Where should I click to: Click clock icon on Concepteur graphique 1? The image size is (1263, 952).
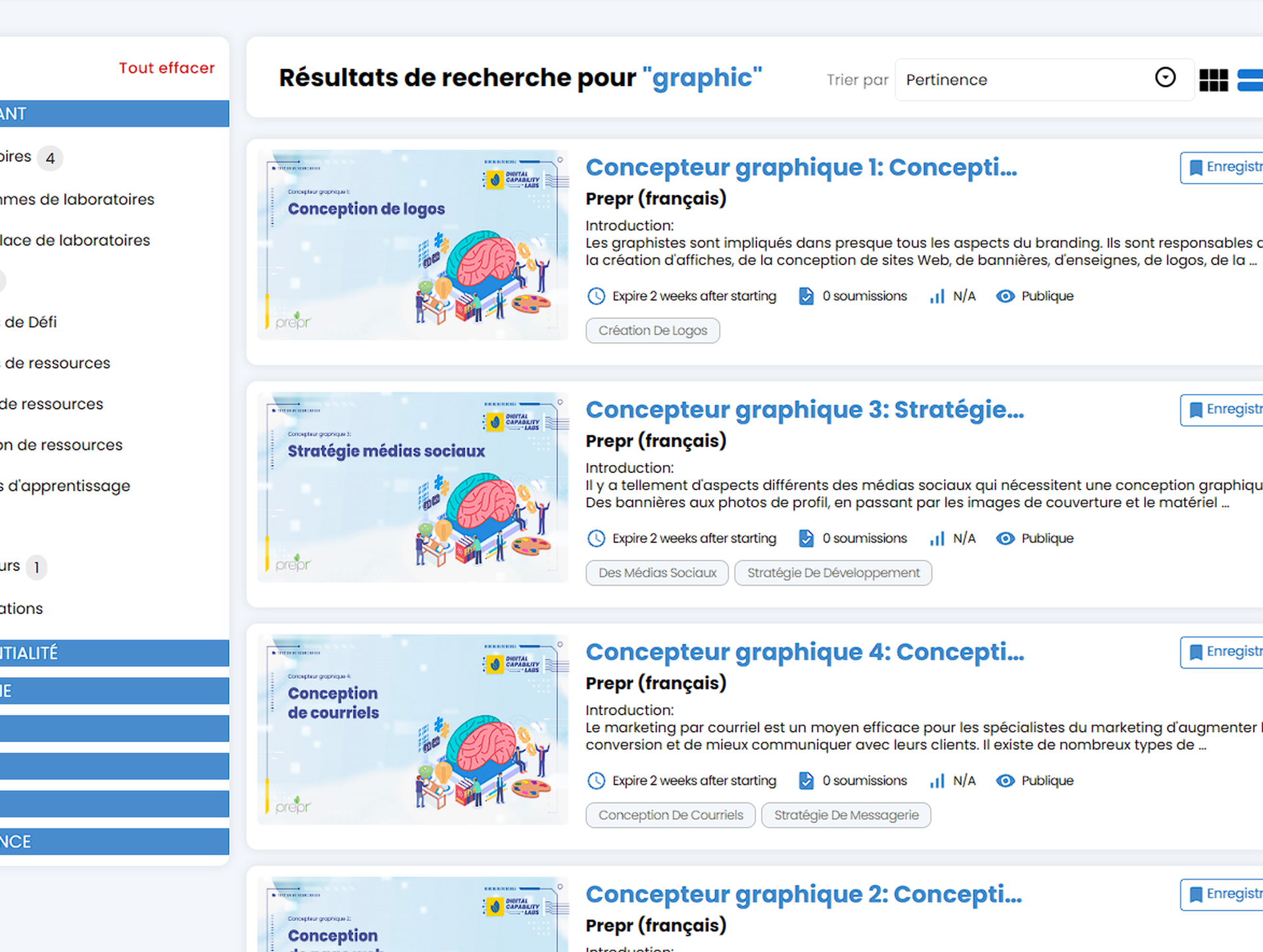[596, 296]
